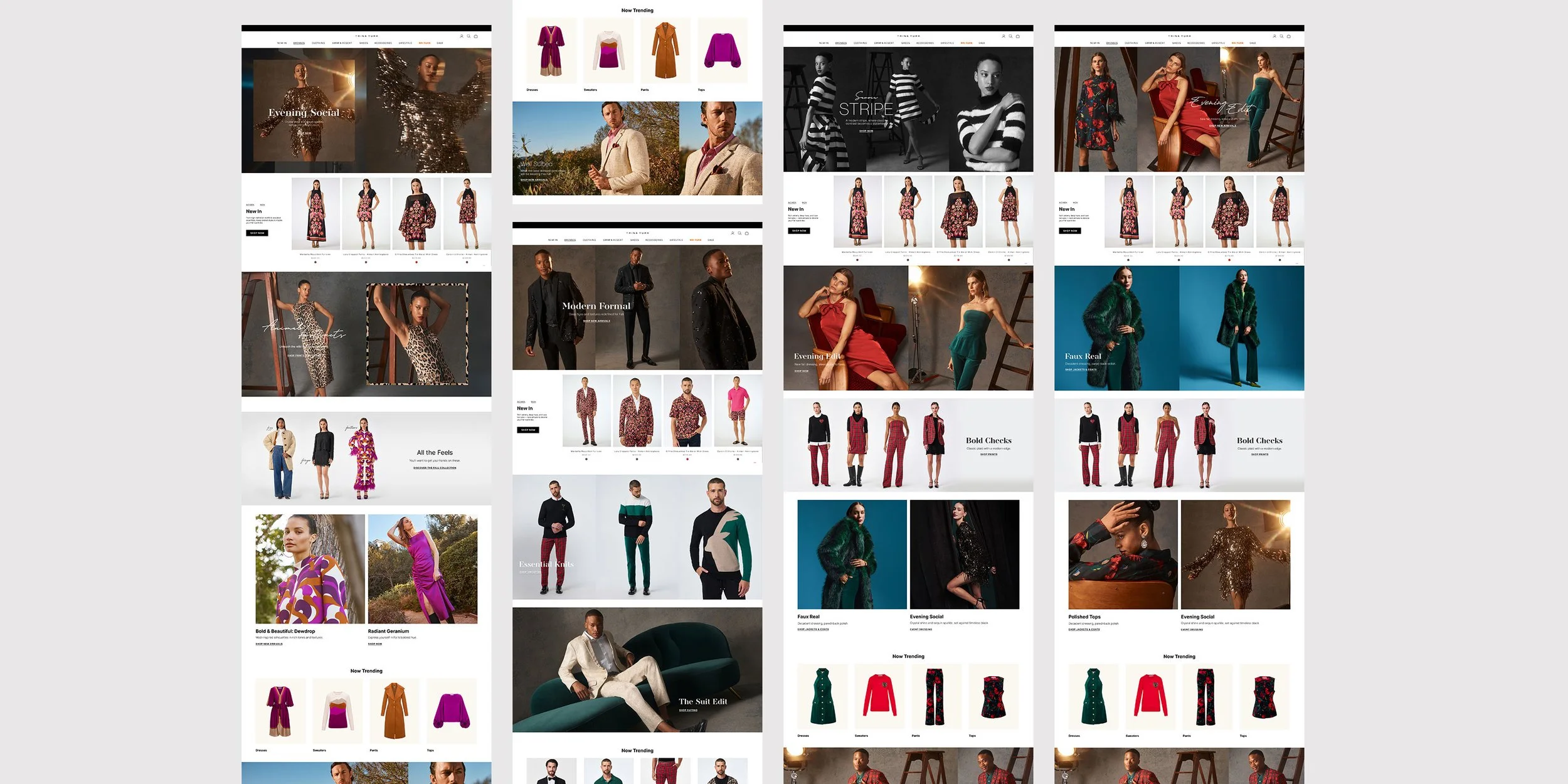The width and height of the screenshot is (1568, 784).
Task: Click black Shop Now button under Stripe banner
Action: pyautogui.click(x=799, y=231)
